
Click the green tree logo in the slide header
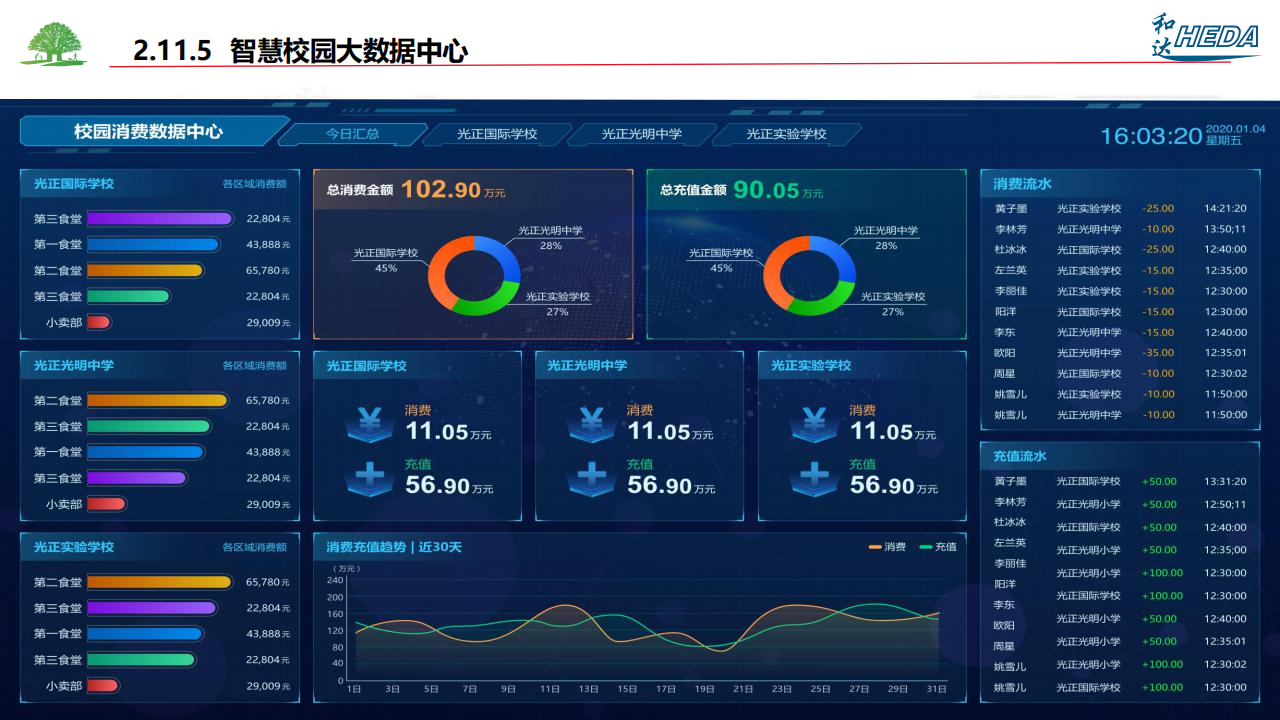(x=54, y=43)
